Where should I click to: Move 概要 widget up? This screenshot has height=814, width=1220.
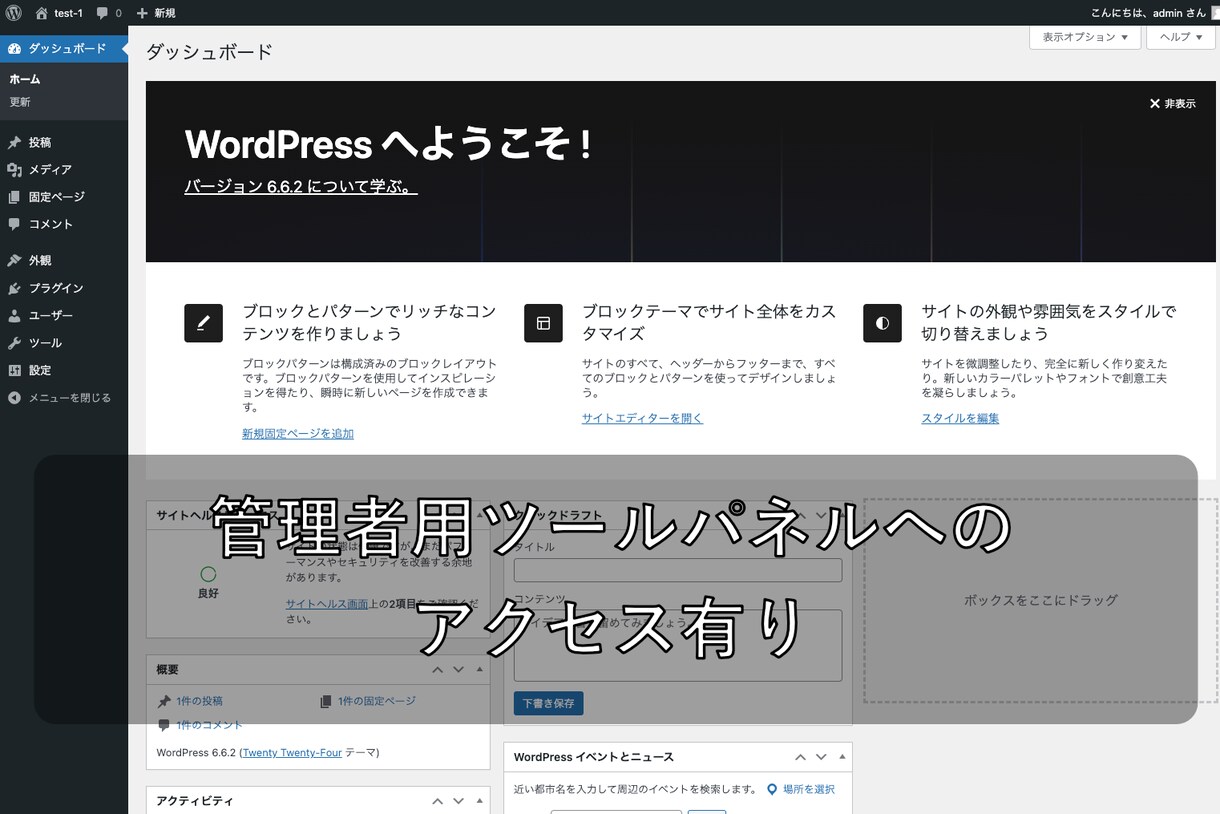point(437,670)
